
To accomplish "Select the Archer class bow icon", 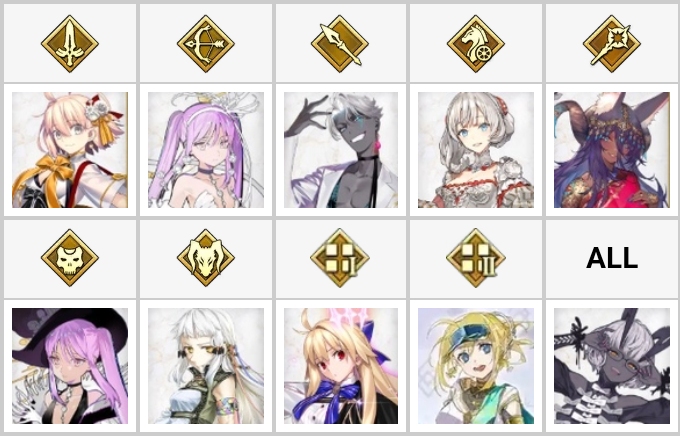I will [206, 43].
